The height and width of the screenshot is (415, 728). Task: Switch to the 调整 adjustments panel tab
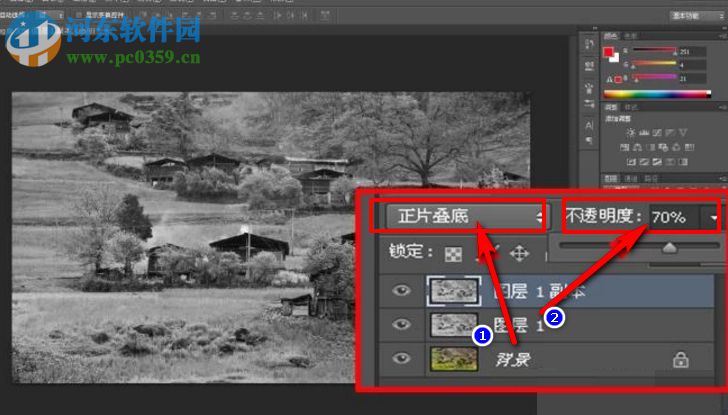point(611,108)
